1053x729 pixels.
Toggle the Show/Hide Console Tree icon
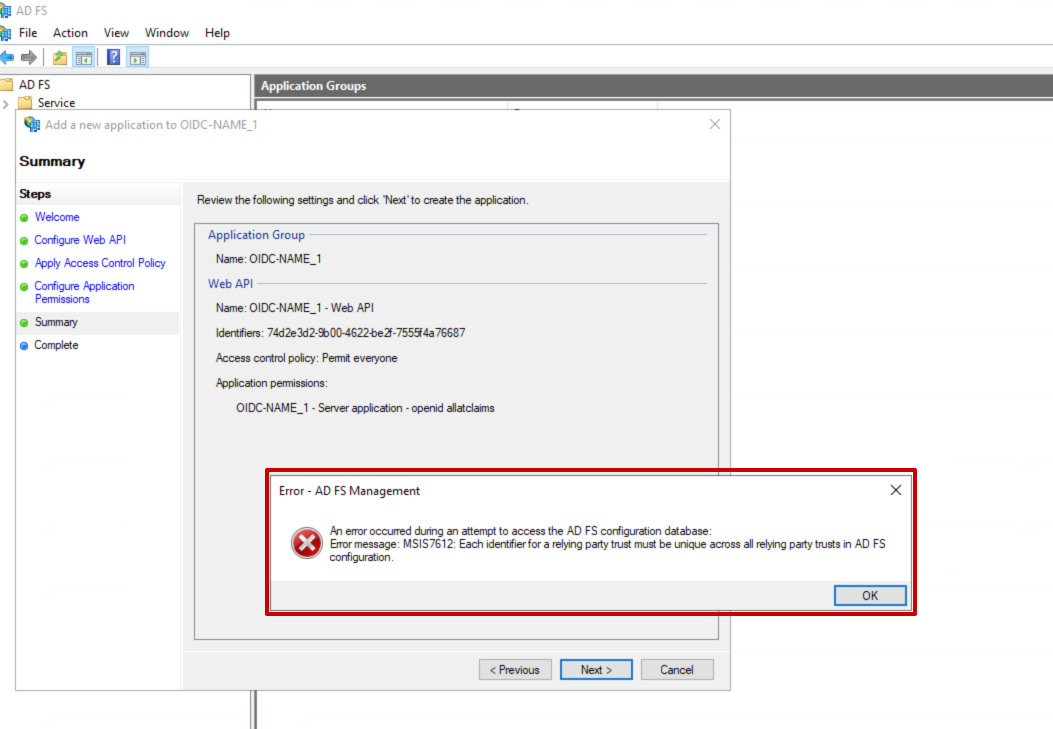84,58
